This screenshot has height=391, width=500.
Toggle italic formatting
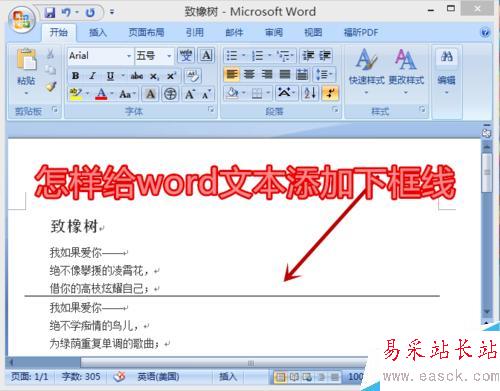click(x=92, y=76)
